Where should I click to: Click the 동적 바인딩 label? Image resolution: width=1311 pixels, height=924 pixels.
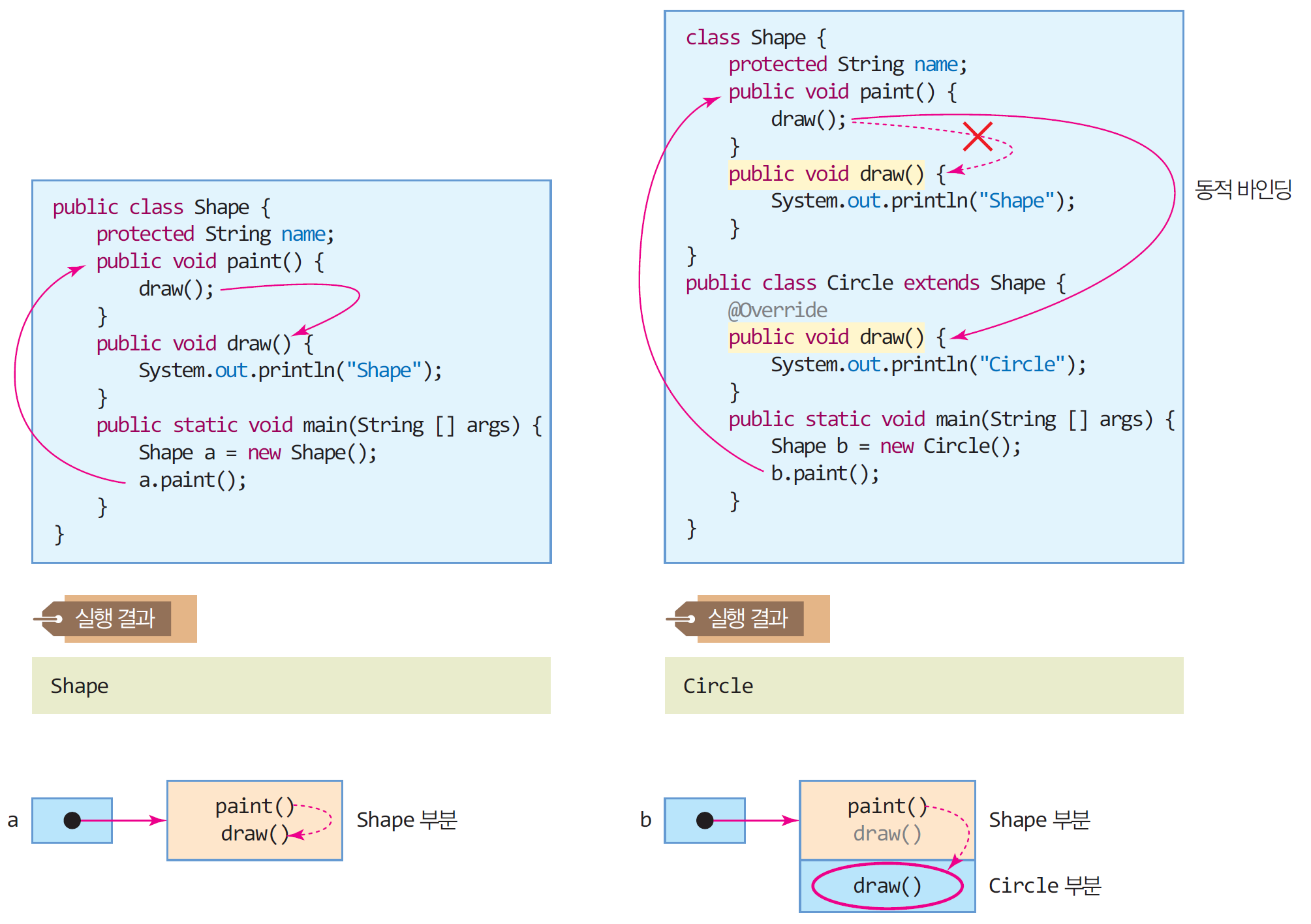point(1242,190)
